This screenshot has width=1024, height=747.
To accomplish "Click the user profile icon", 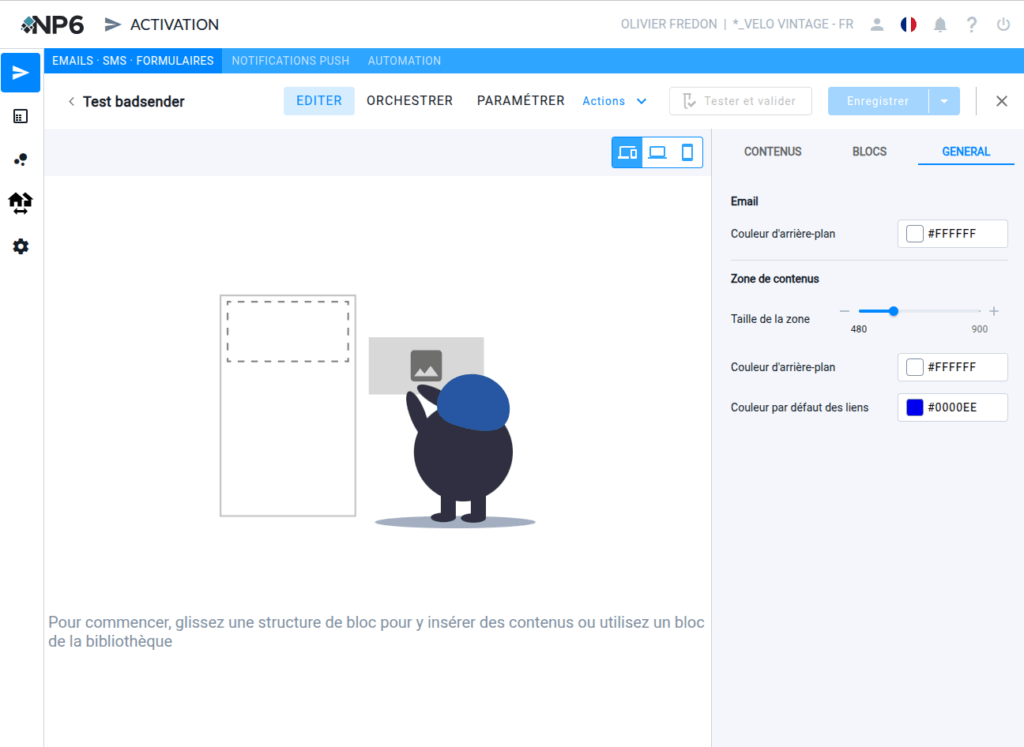I will pyautogui.click(x=877, y=25).
